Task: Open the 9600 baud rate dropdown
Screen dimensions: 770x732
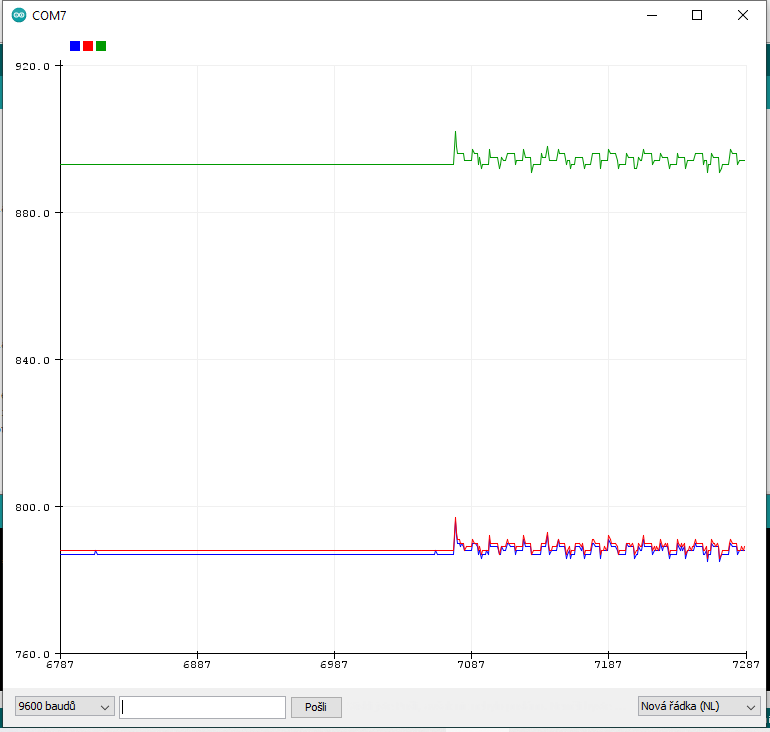Action: (x=65, y=707)
